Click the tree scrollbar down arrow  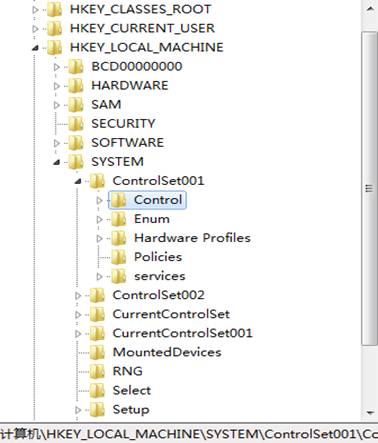(x=370, y=413)
